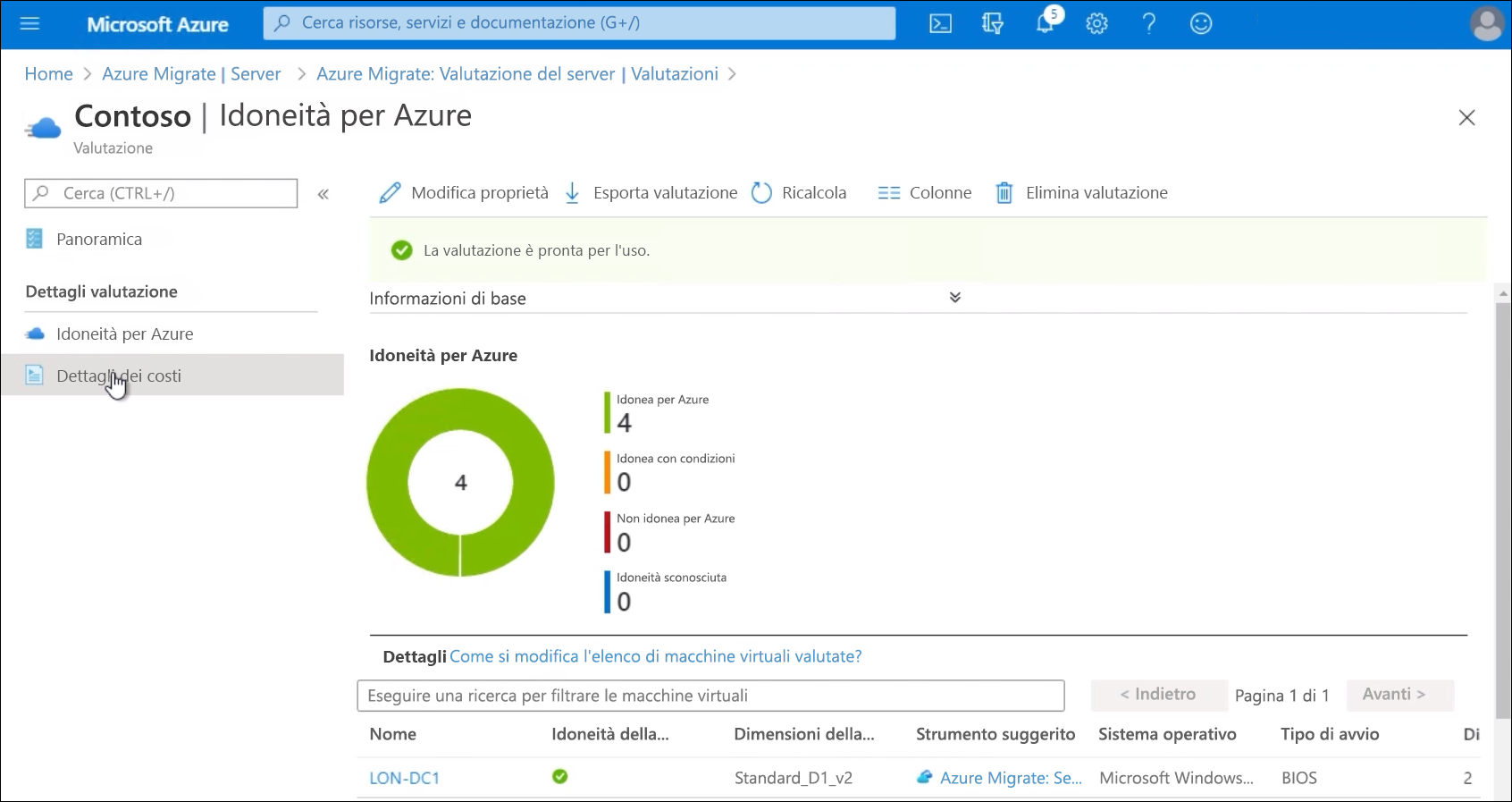The image size is (1512, 802).
Task: Open the LON-DC1 machine link
Action: 405,778
